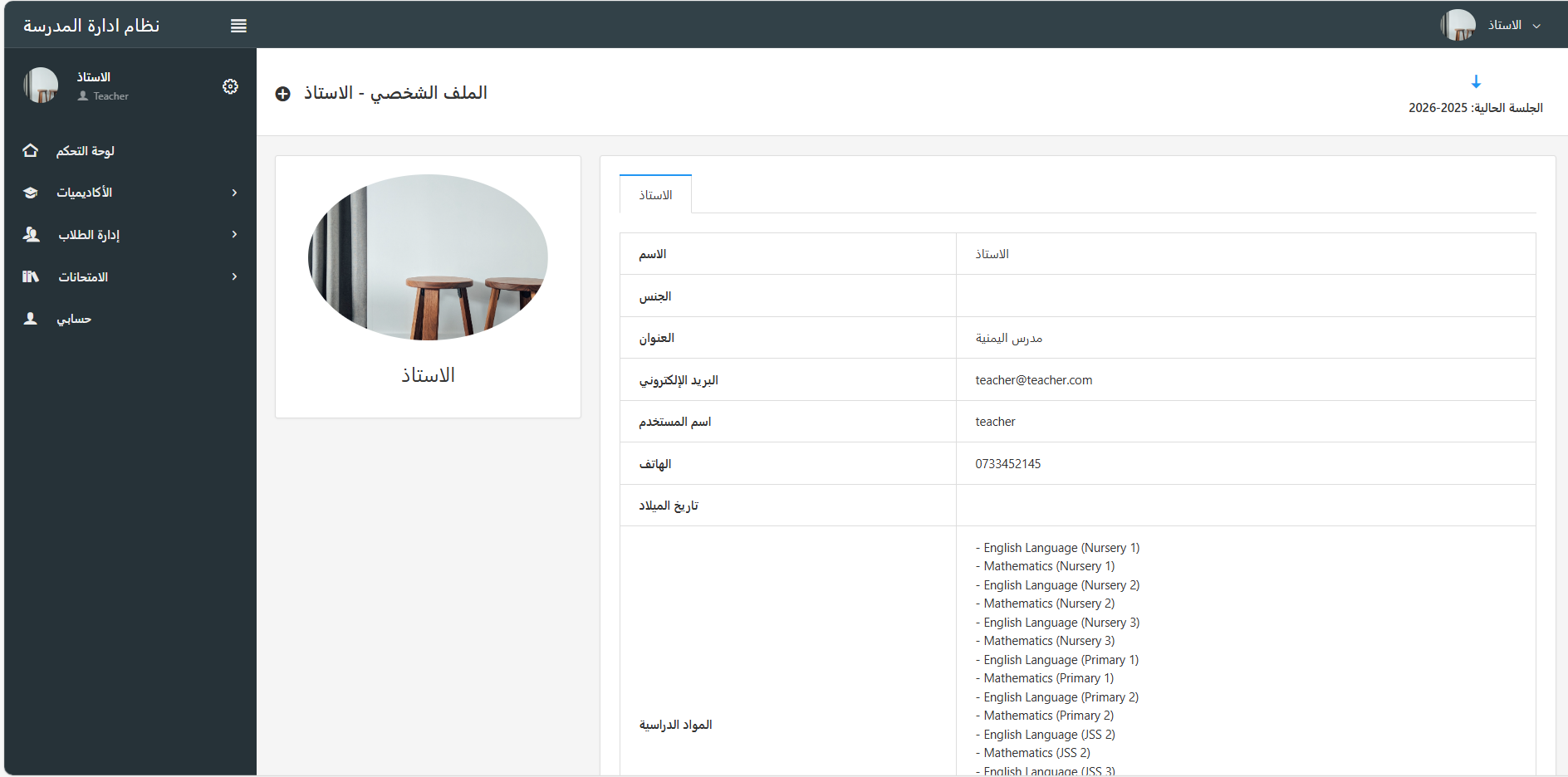Open the لوحة التحكم dashboard menu item
Screen dimensions: 1568x777
130,151
